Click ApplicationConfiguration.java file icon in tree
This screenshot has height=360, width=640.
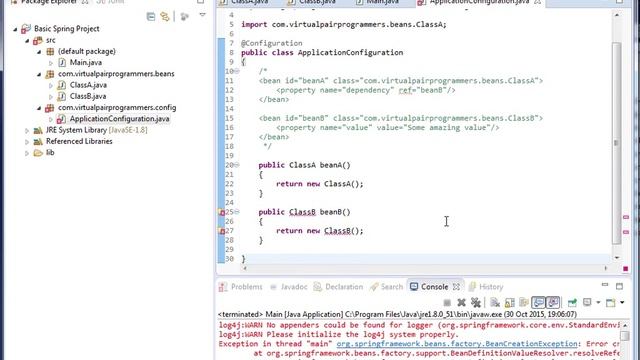click(61, 119)
